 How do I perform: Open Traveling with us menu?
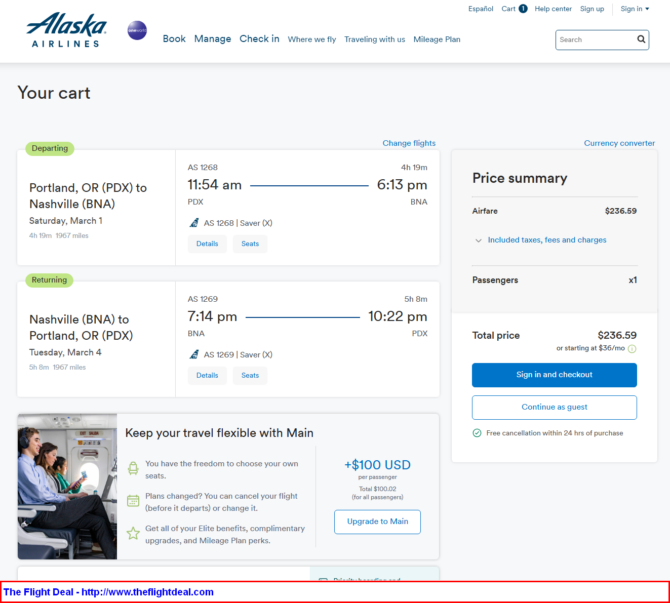[375, 39]
